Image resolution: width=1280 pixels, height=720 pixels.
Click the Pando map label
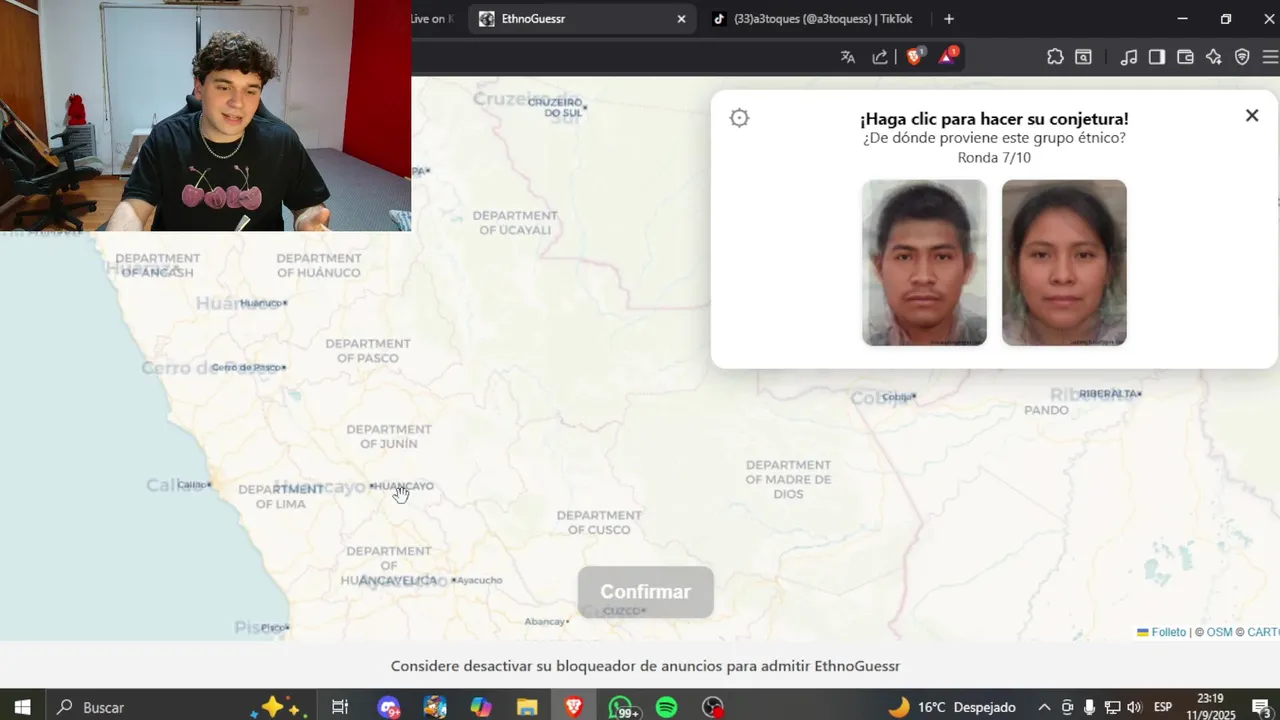point(1047,410)
